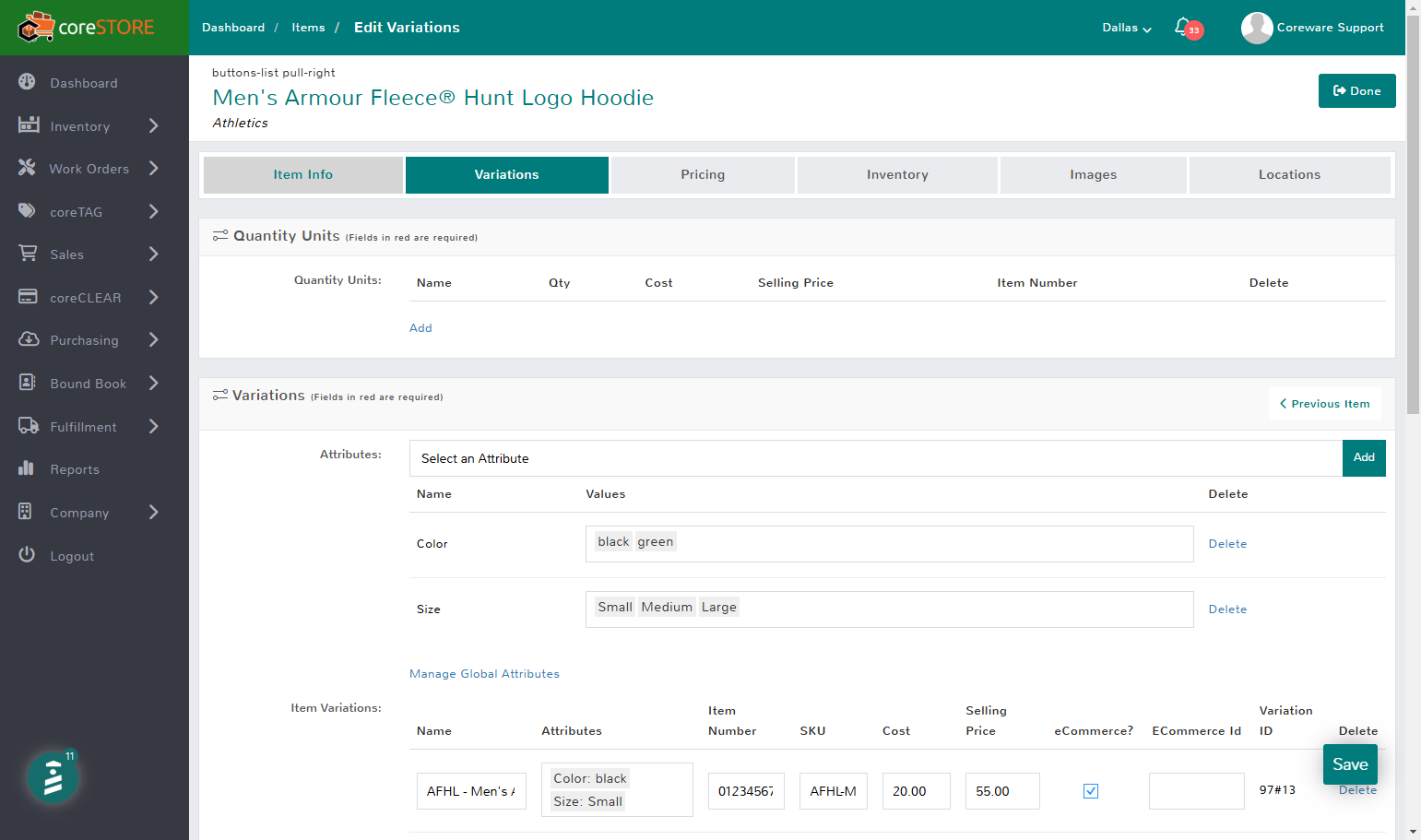The width and height of the screenshot is (1421, 840).
Task: Click the Reports chart icon
Action: (26, 468)
